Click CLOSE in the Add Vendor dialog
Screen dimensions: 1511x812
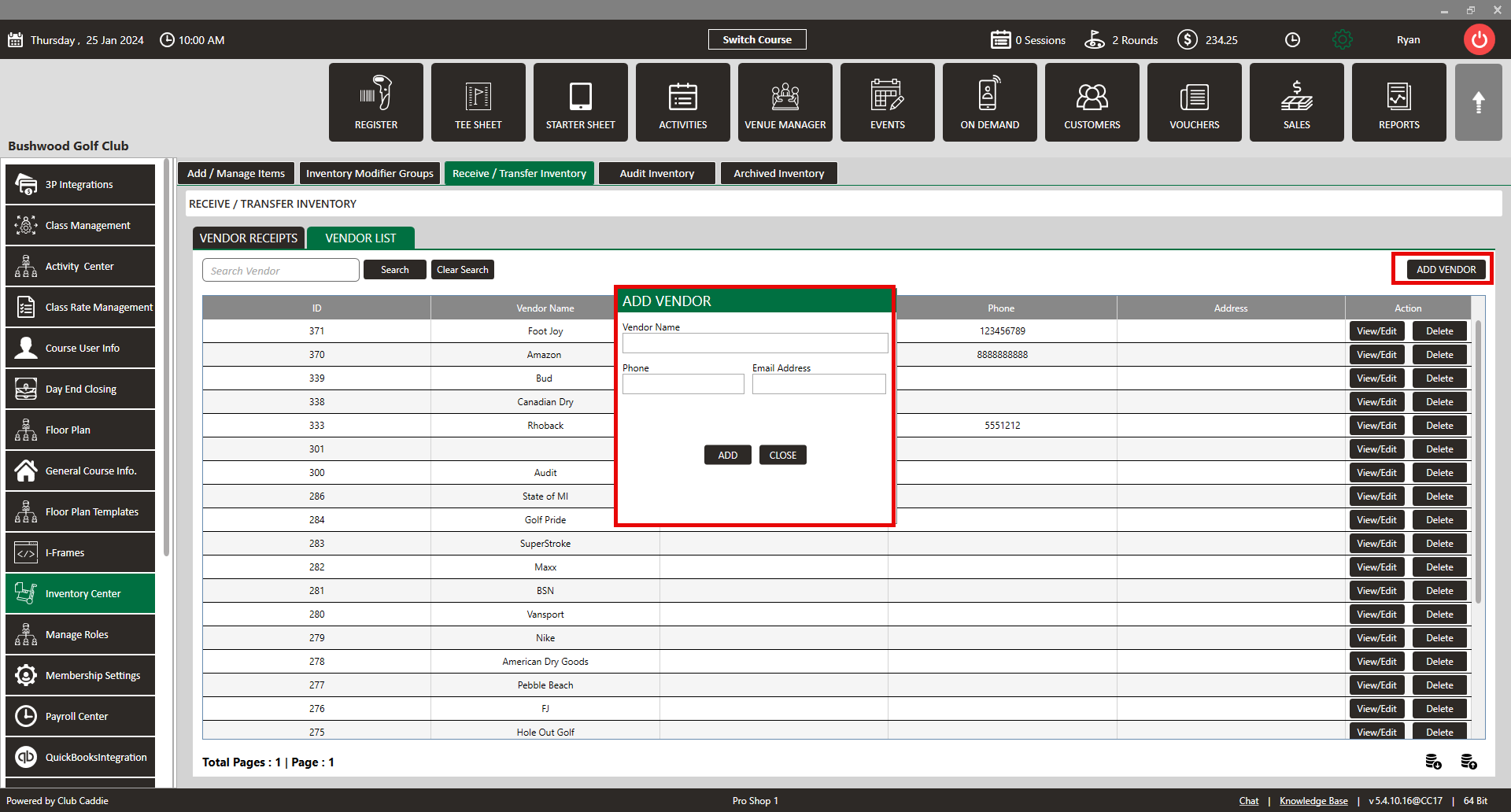(783, 455)
